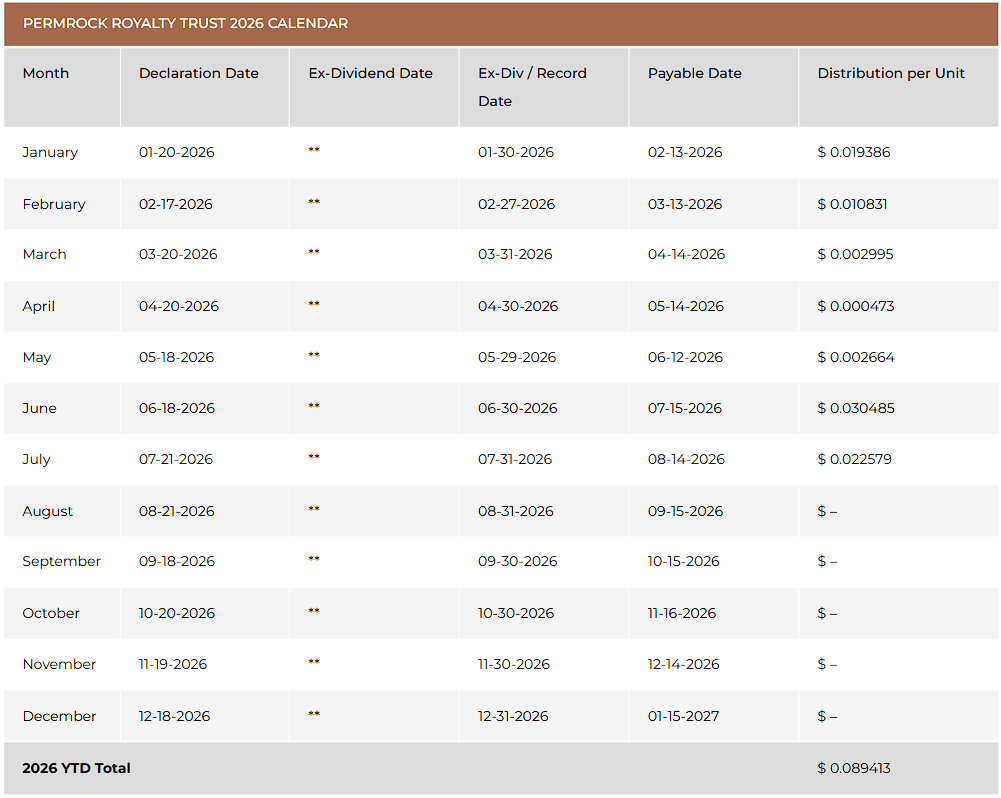Click distribution value $ 0.019386
The width and height of the screenshot is (1001, 798).
854,153
